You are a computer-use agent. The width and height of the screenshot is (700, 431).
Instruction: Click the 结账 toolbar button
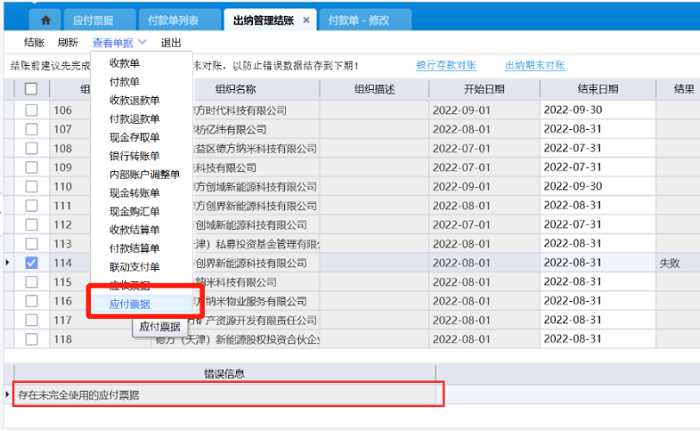click(x=33, y=43)
